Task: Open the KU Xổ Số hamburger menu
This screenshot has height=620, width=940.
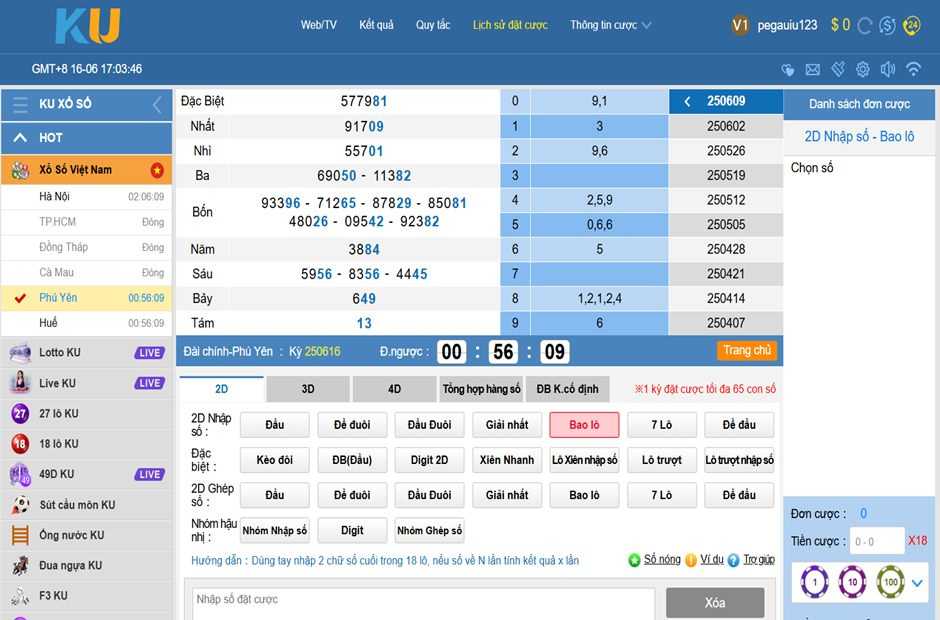Action: [20, 104]
